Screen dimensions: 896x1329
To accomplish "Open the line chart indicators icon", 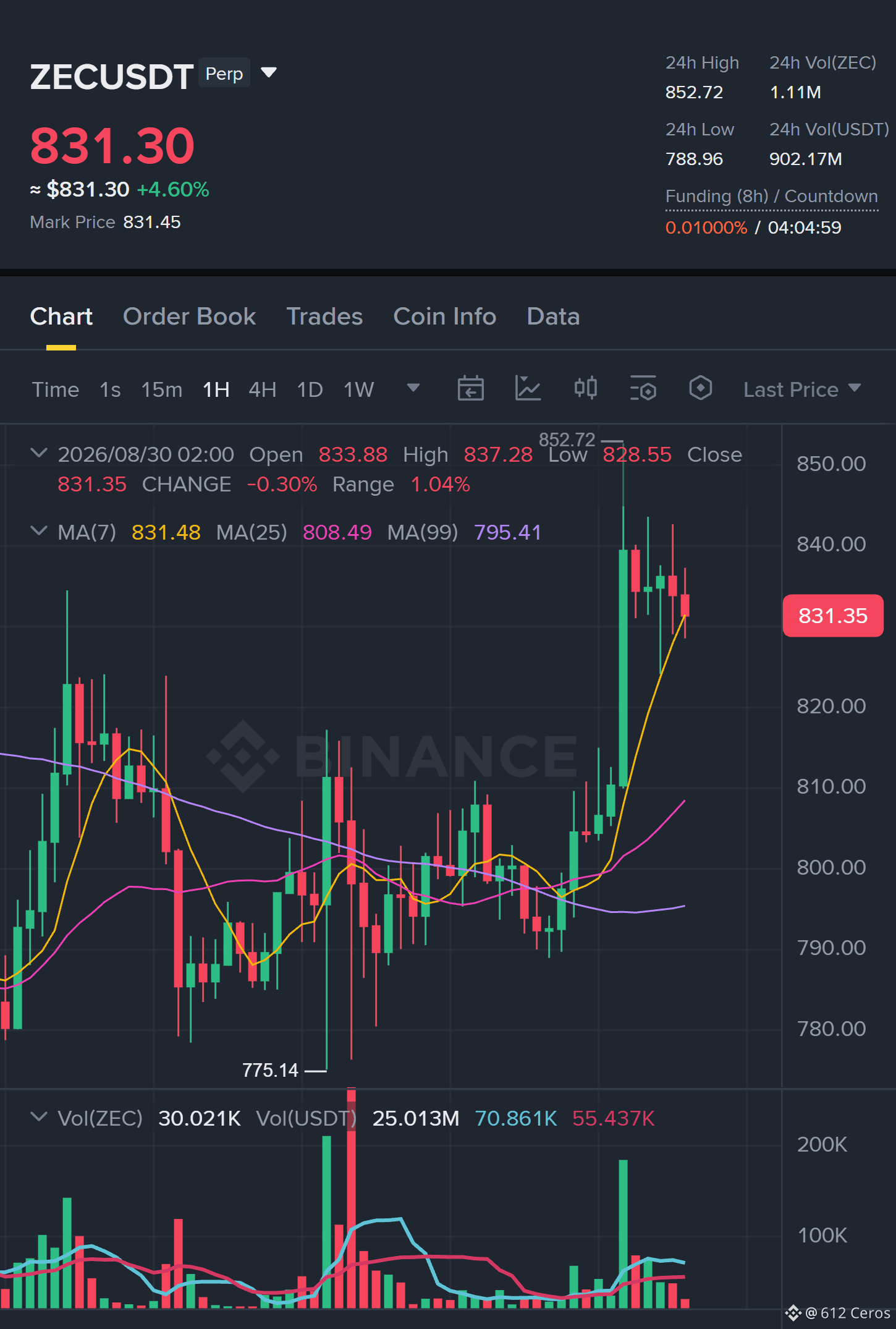I will point(528,389).
